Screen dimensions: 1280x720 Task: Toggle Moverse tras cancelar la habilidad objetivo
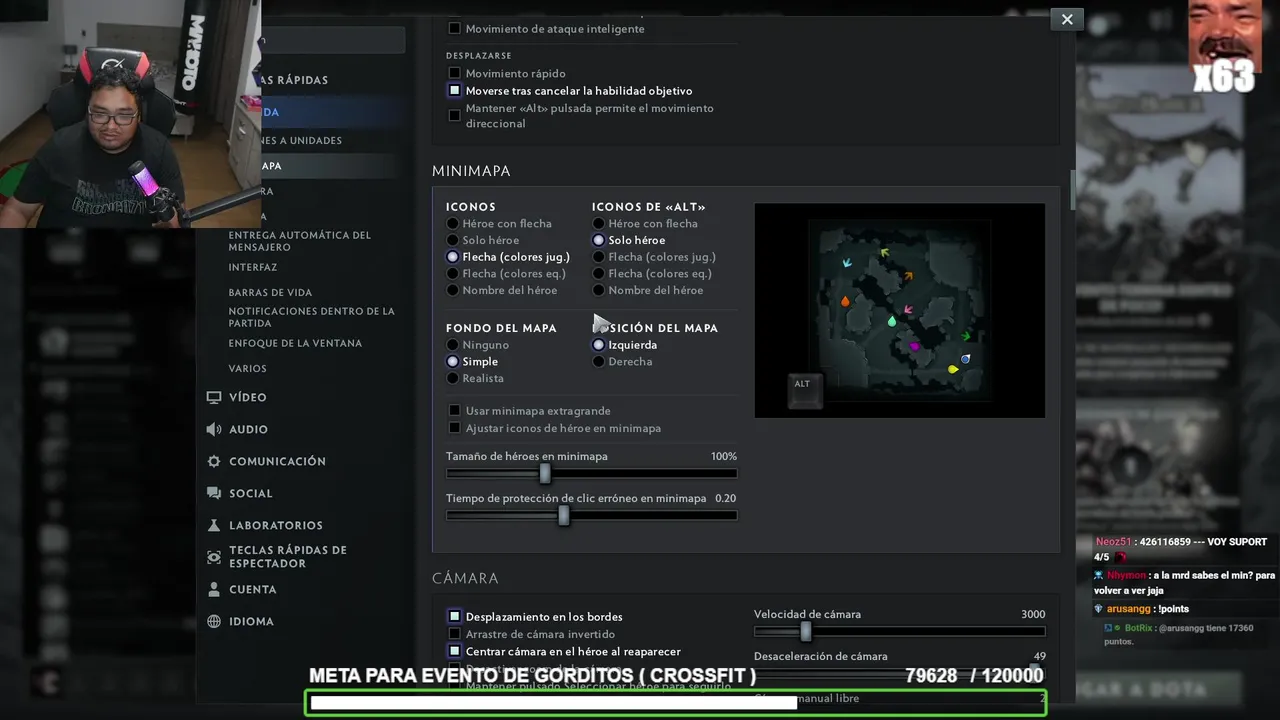(455, 90)
